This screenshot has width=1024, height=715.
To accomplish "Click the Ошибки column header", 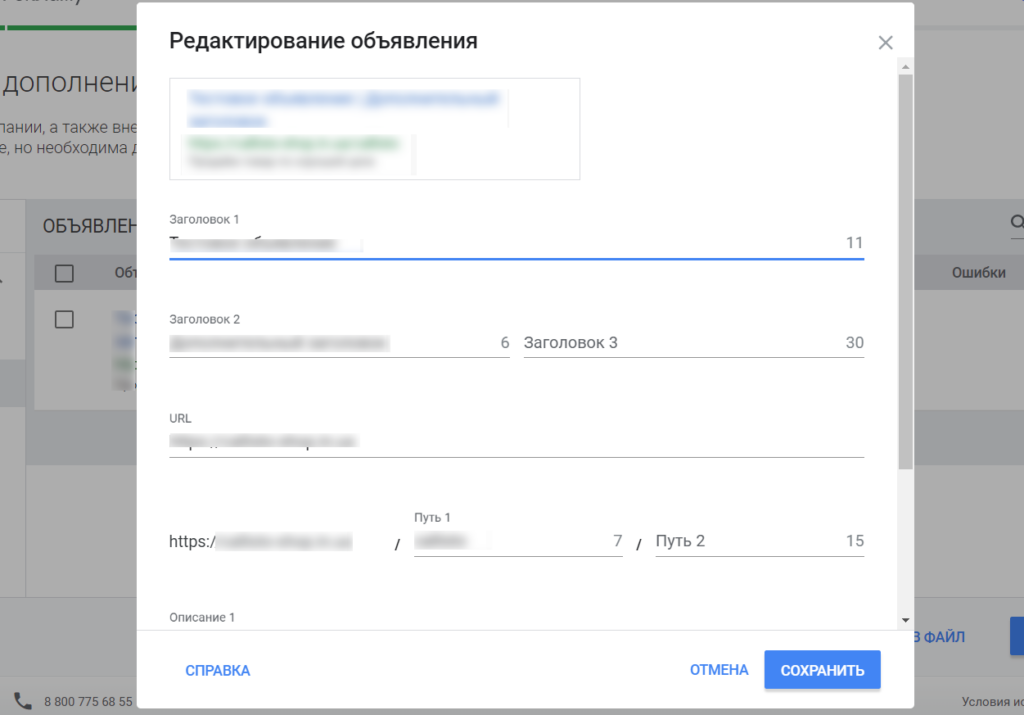I will click(x=977, y=273).
